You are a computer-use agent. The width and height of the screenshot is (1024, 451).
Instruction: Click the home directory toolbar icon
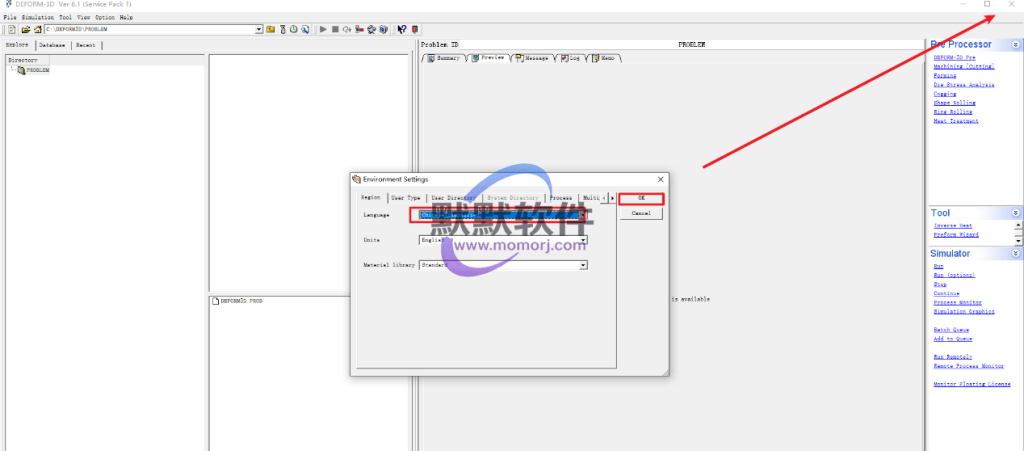pyautogui.click(x=37, y=30)
